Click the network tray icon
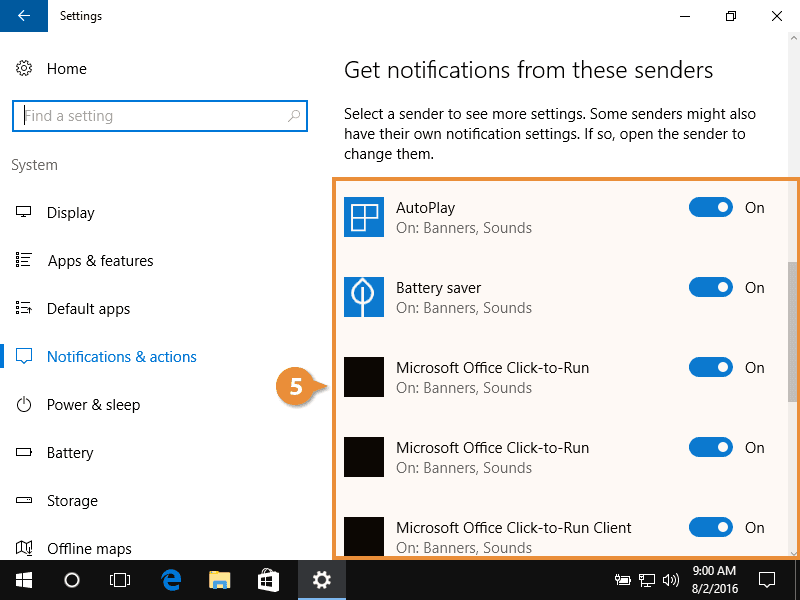Viewport: 800px width, 600px height. click(647, 580)
